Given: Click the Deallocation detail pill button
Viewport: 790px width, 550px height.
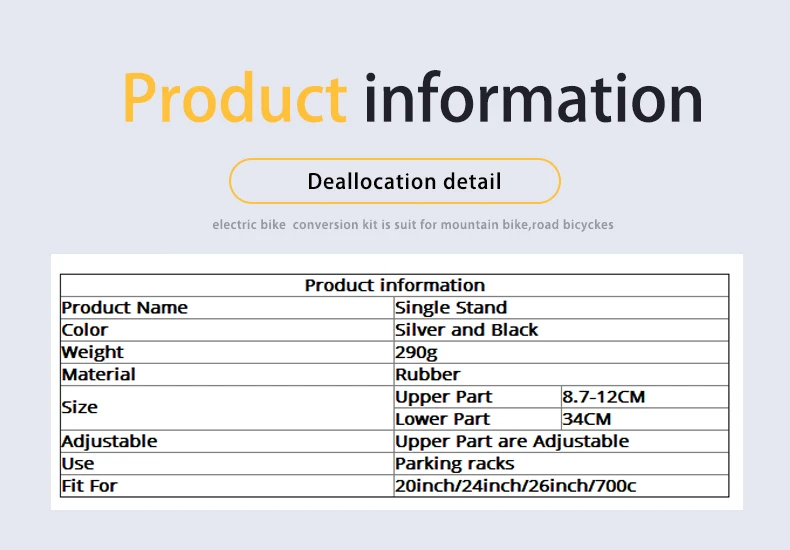Looking at the screenshot, I should (394, 181).
